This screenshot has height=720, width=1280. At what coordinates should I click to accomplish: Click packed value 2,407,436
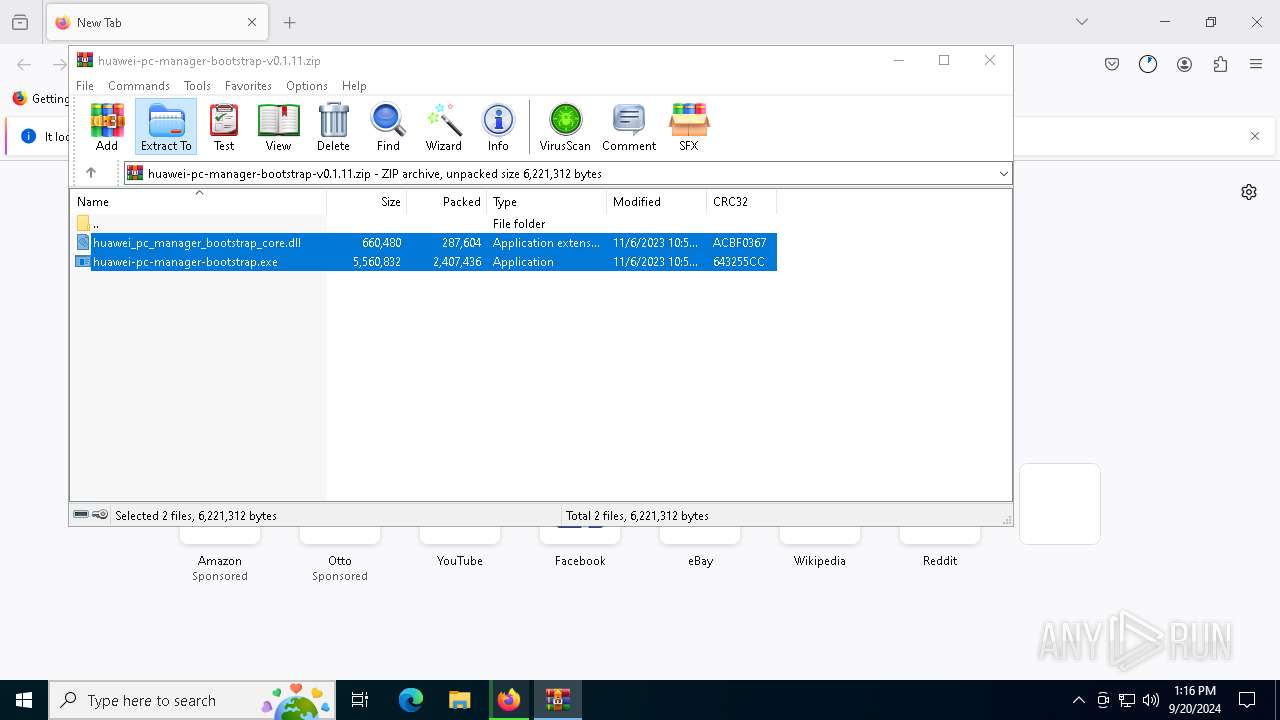click(x=457, y=262)
